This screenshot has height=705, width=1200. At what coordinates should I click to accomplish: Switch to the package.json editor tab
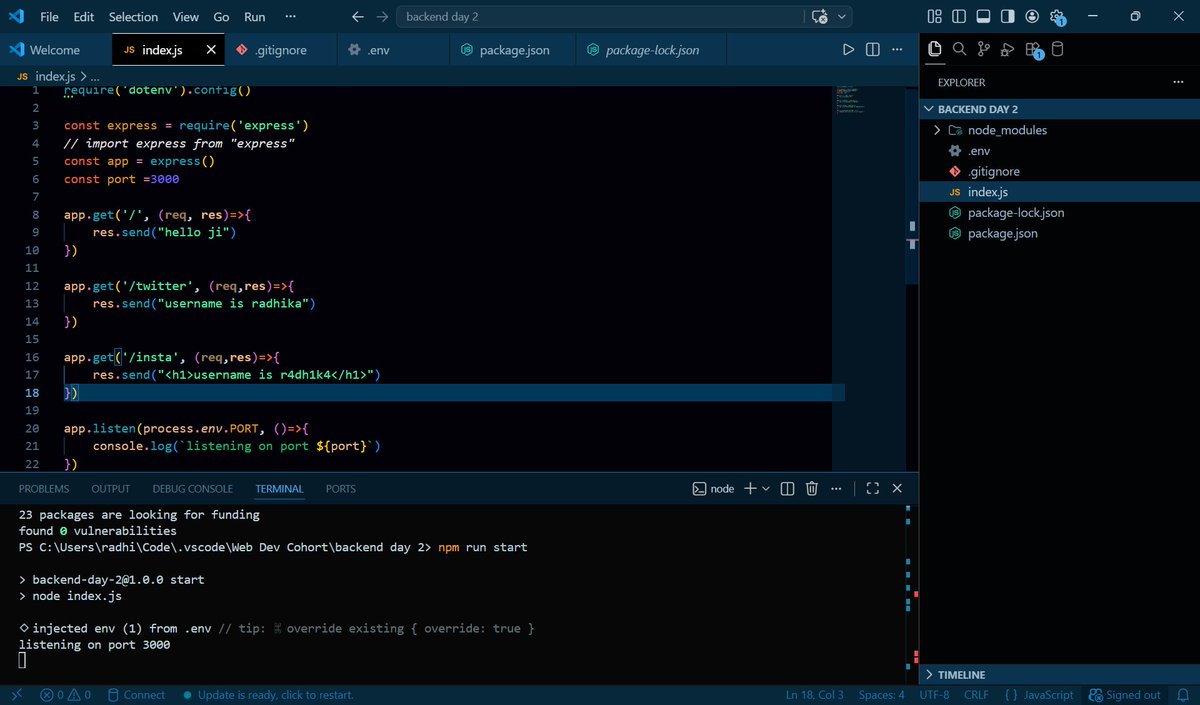(513, 49)
